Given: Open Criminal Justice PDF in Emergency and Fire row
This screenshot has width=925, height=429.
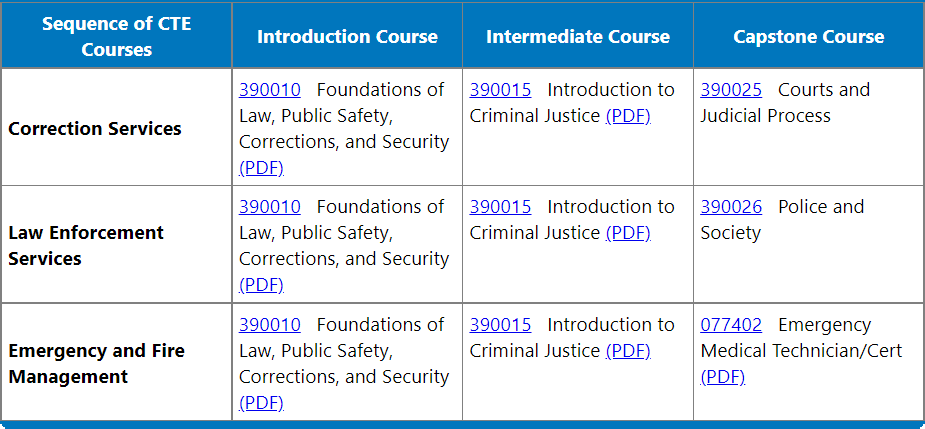Looking at the screenshot, I should click(628, 351).
